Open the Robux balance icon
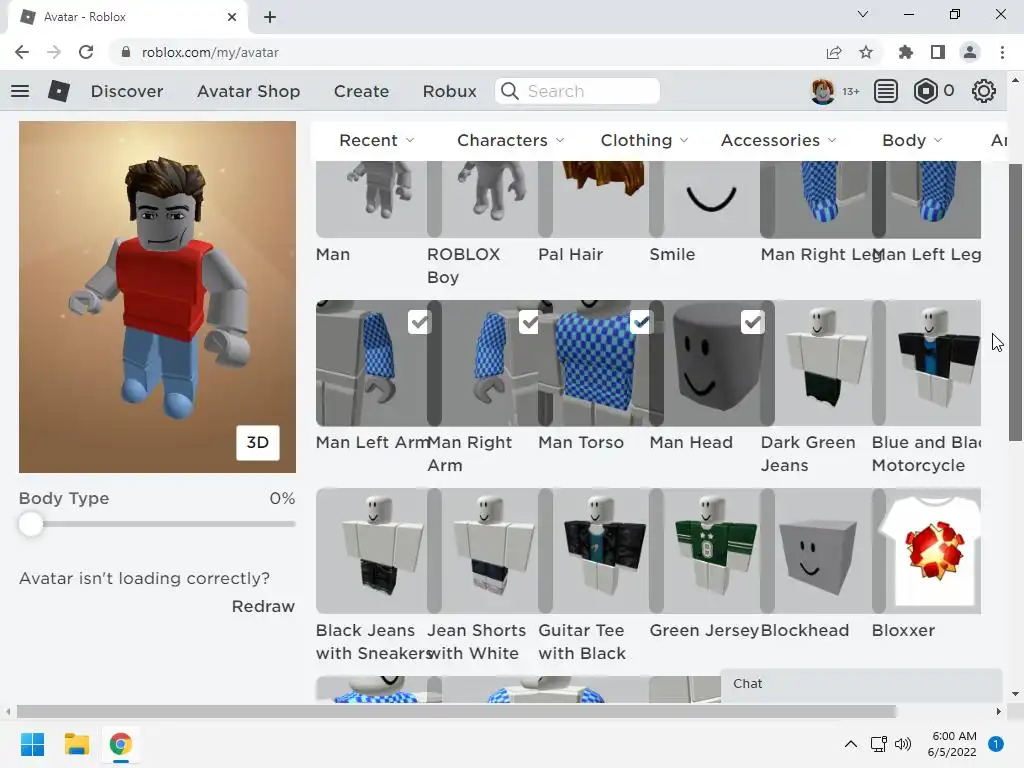The width and height of the screenshot is (1024, 768). coord(925,91)
